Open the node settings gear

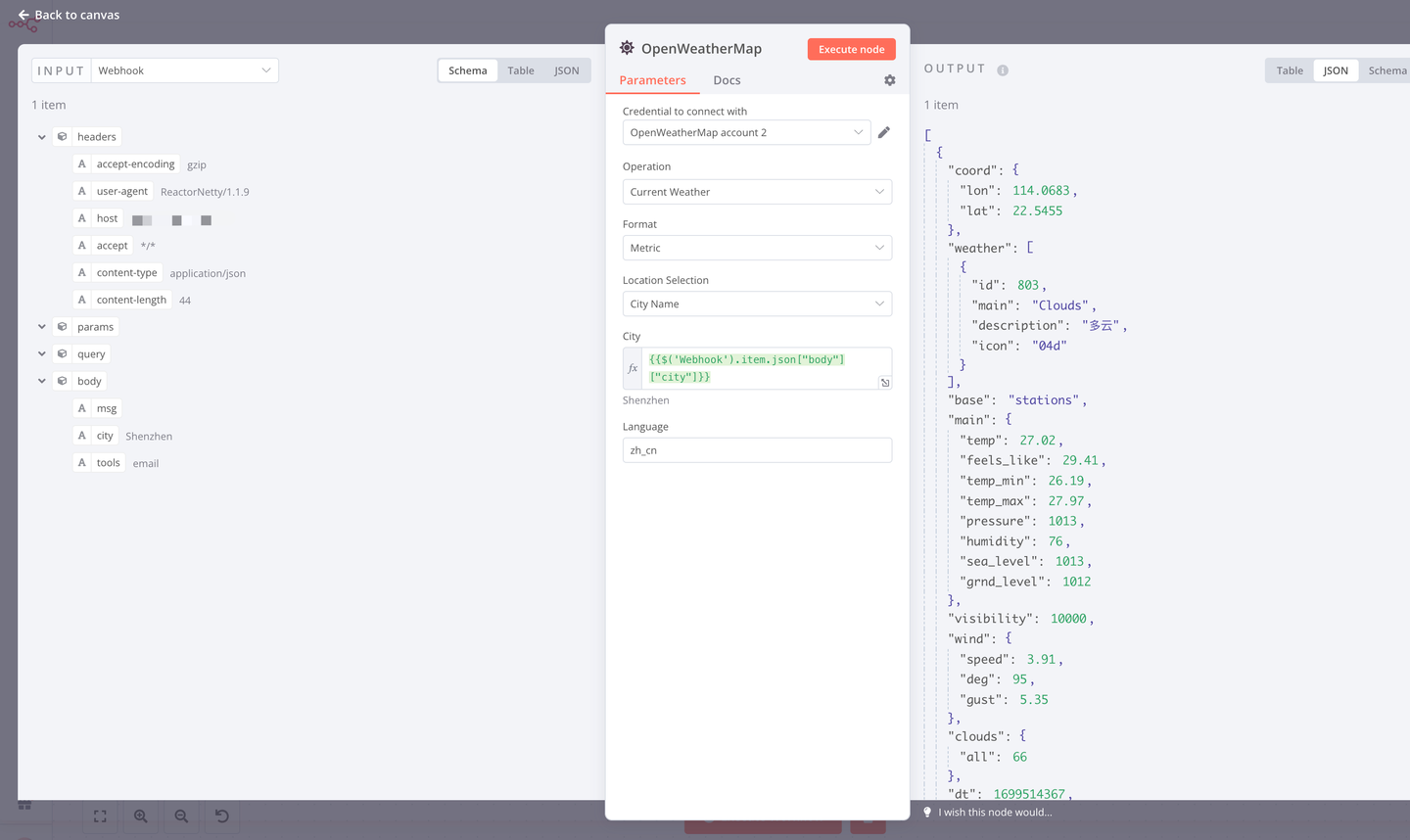point(890,80)
